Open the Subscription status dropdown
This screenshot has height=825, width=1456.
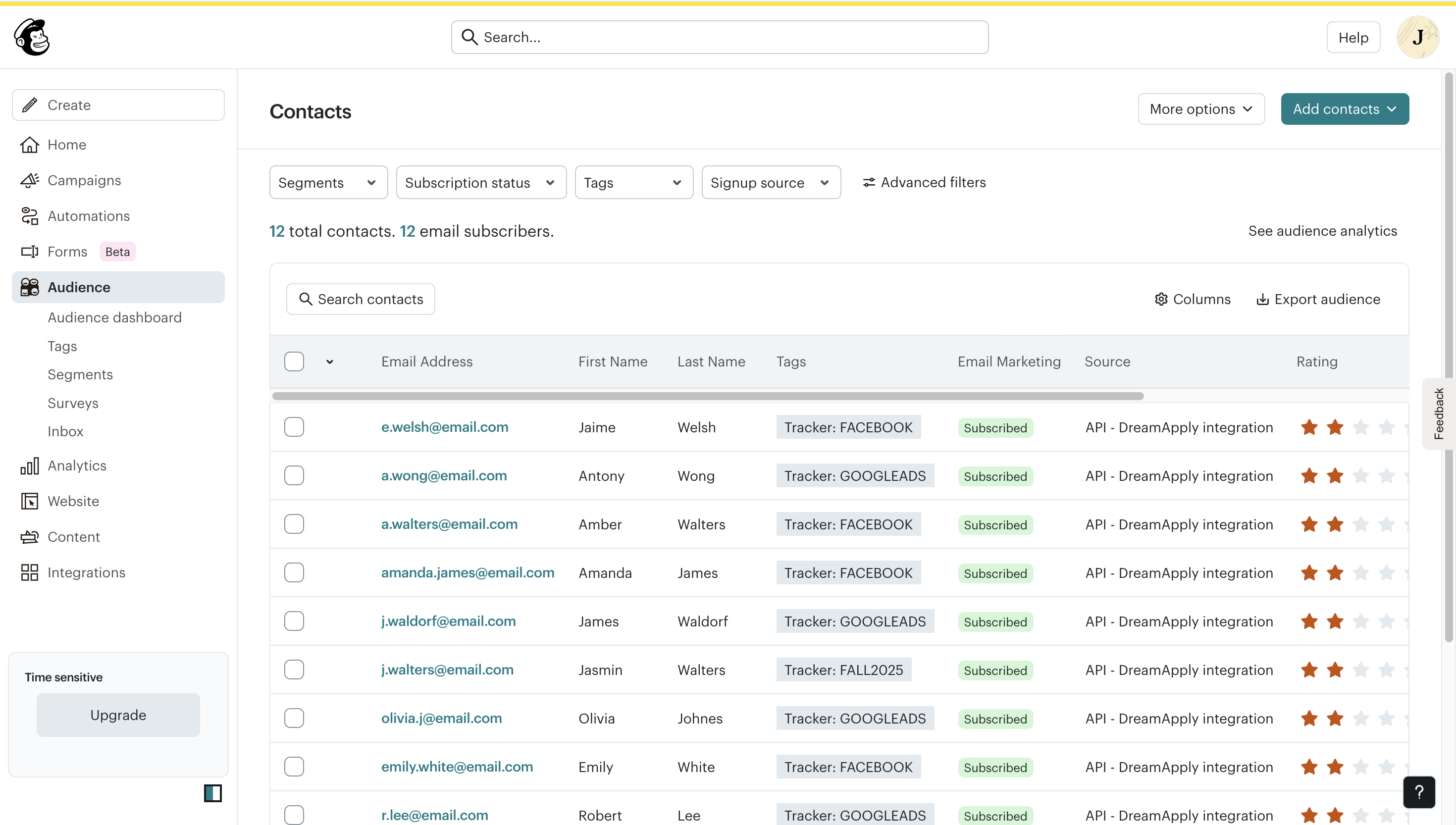(x=481, y=182)
